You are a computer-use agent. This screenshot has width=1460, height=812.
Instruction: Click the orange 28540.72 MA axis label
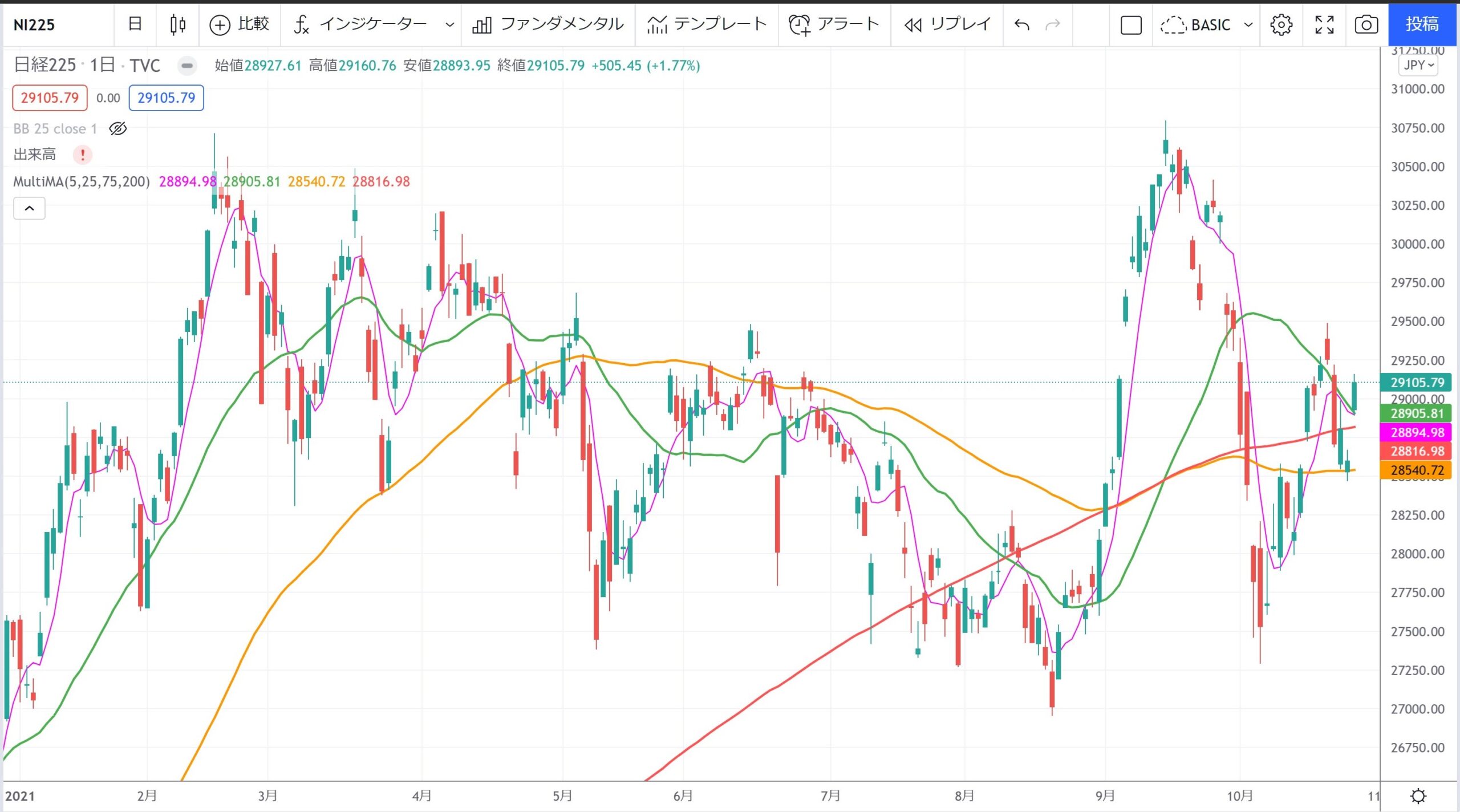point(1417,470)
